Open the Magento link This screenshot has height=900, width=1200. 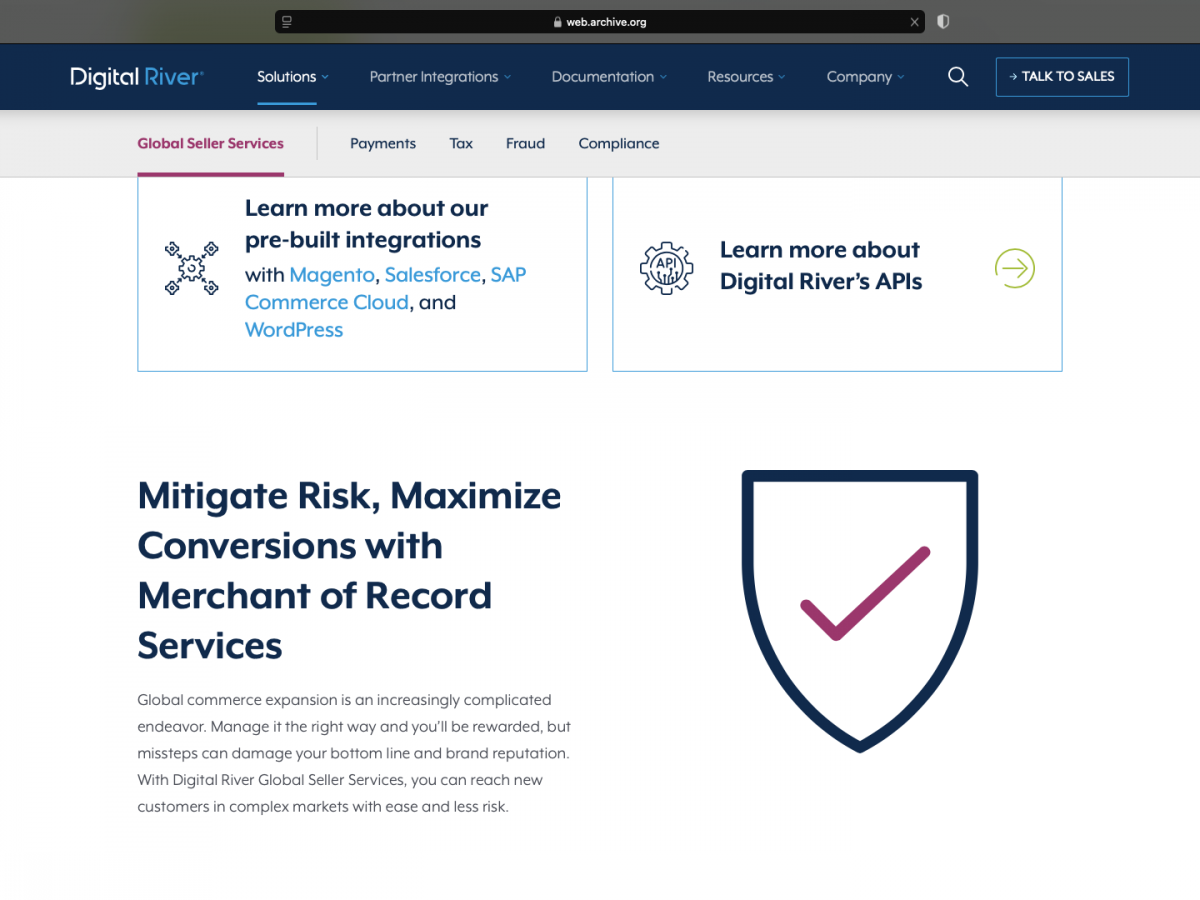point(332,274)
